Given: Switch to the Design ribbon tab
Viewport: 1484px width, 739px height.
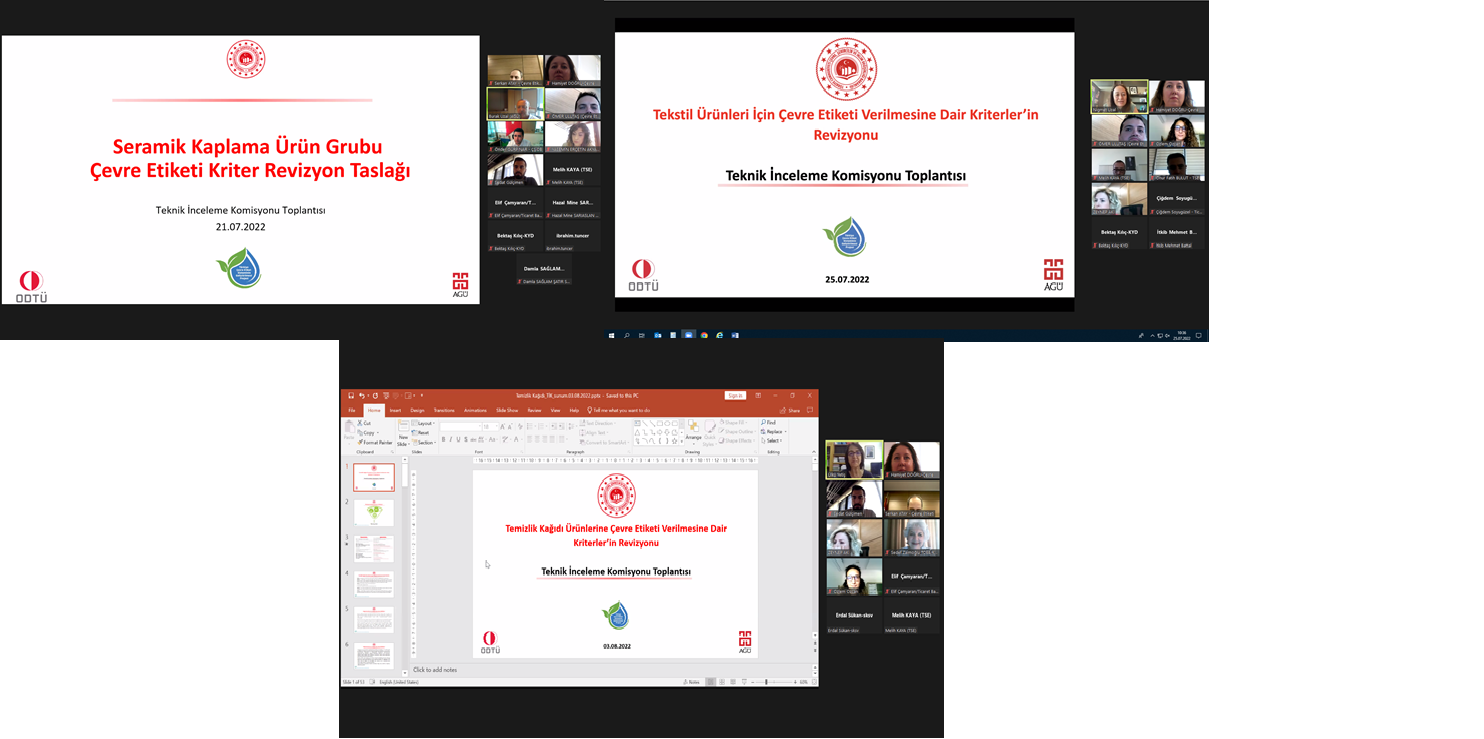Looking at the screenshot, I should pyautogui.click(x=417, y=410).
